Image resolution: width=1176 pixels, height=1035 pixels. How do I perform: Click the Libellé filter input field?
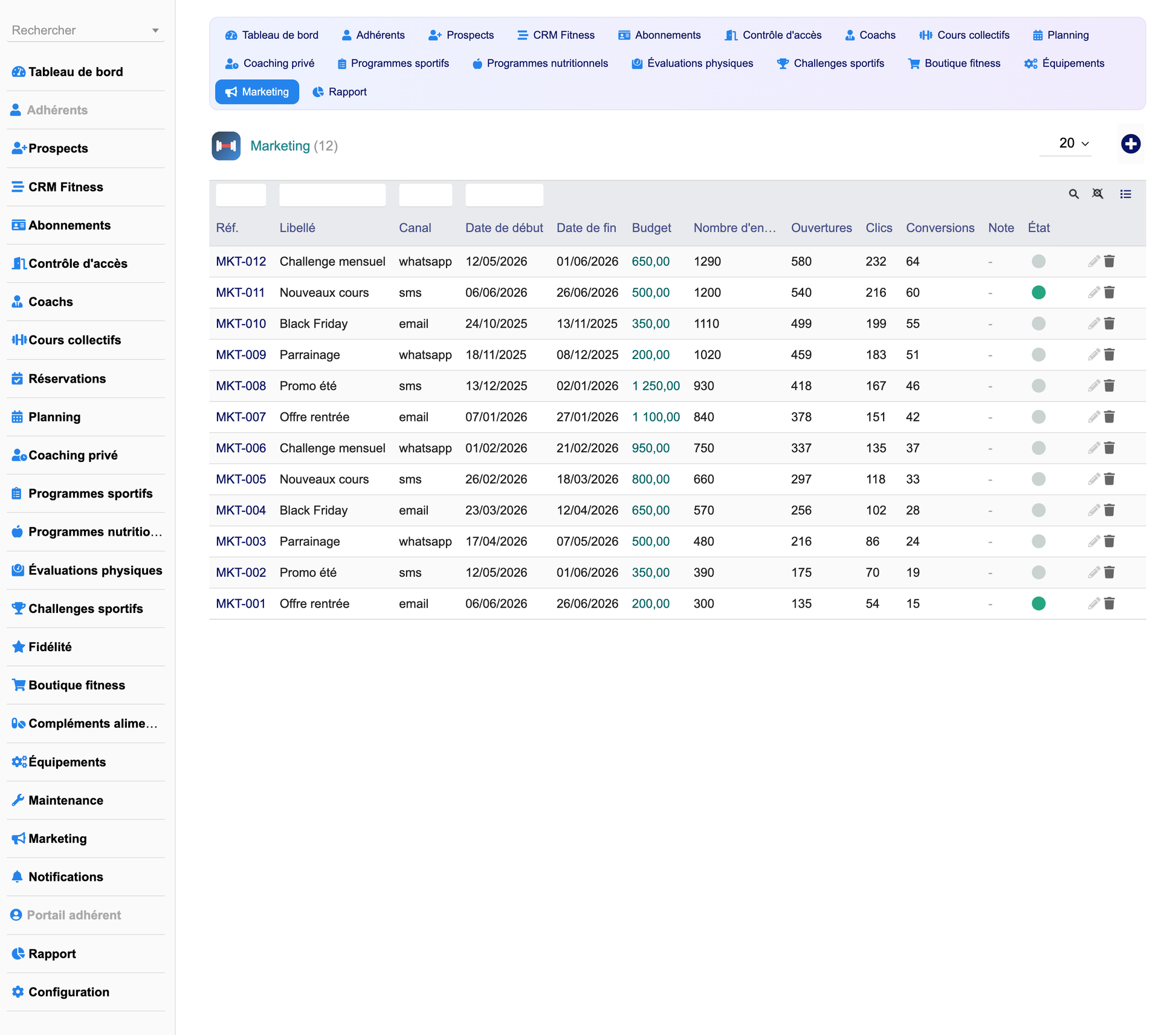coord(332,195)
